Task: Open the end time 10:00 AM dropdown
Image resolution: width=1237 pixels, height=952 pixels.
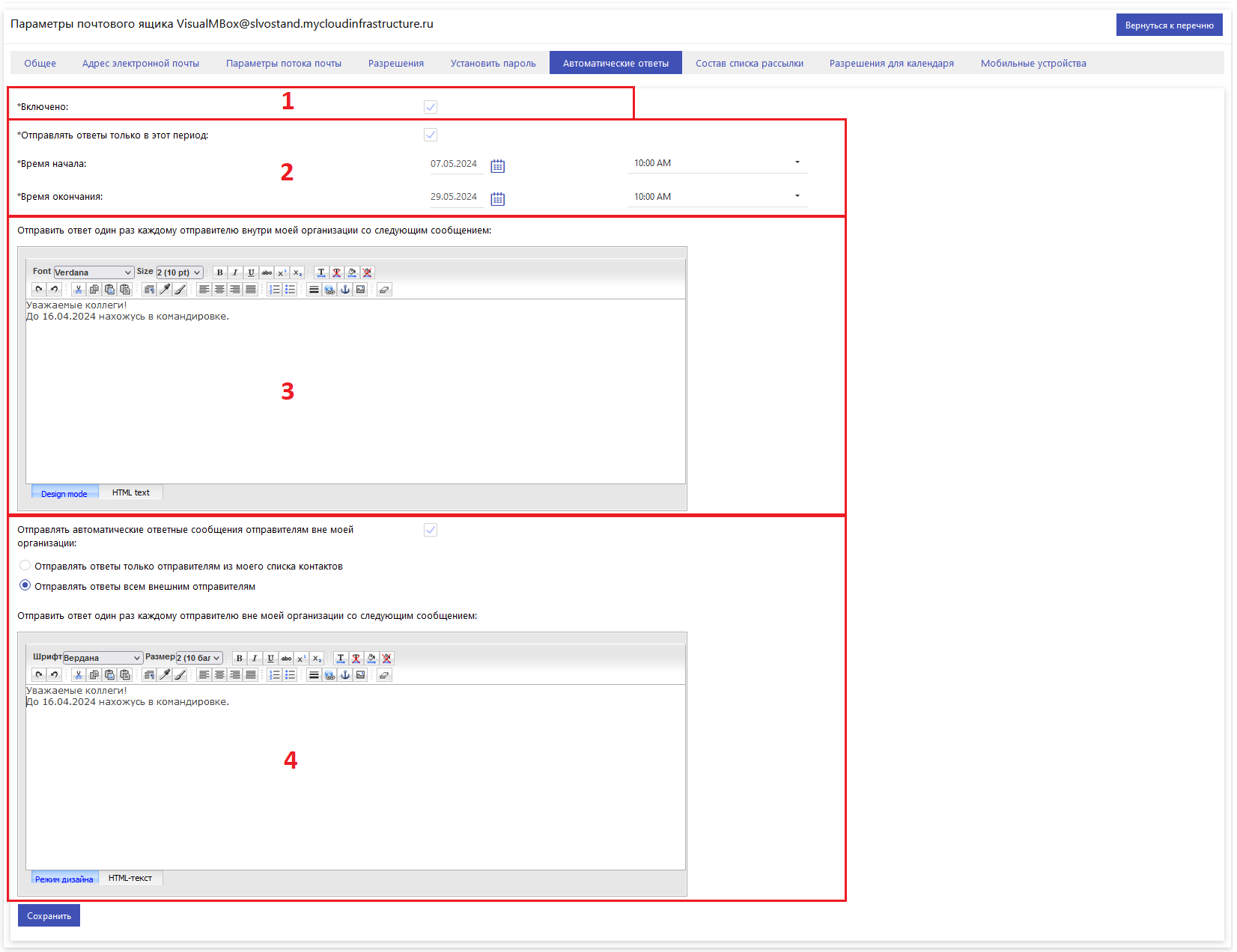Action: click(717, 197)
